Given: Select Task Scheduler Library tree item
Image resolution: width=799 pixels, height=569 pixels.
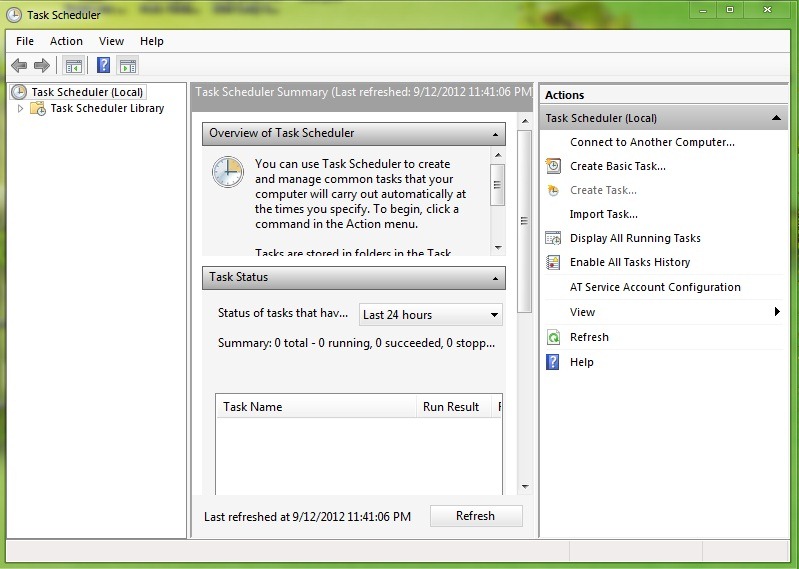Looking at the screenshot, I should 107,109.
